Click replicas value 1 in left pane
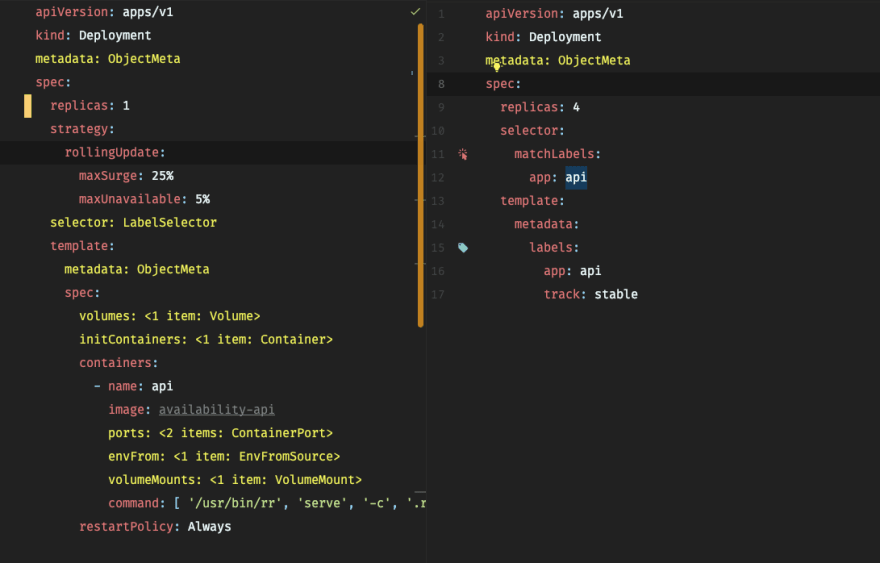 (x=126, y=106)
